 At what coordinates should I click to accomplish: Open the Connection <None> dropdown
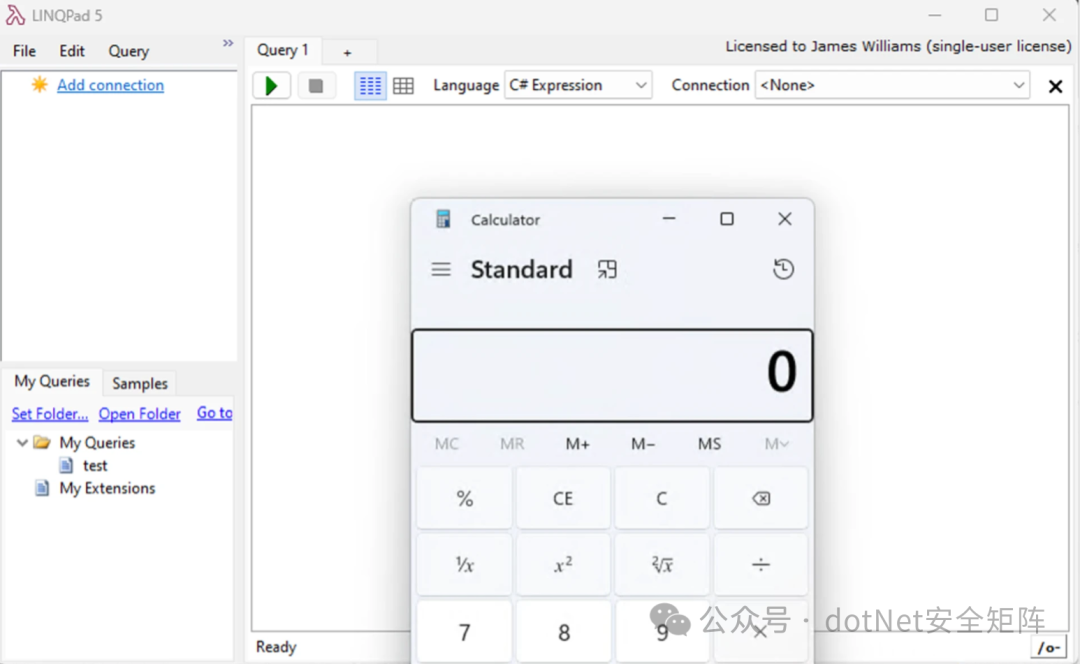pos(892,85)
